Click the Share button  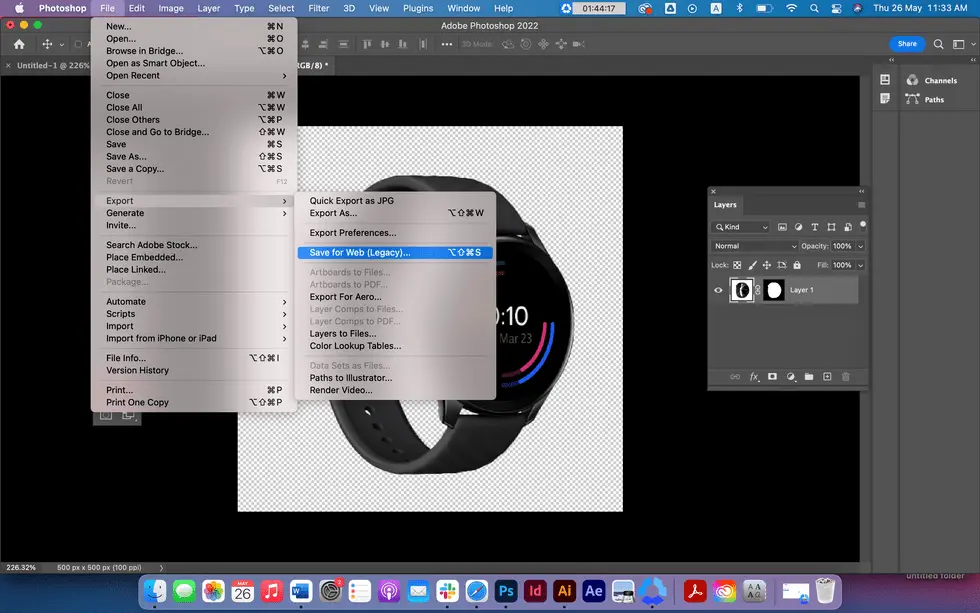[906, 43]
